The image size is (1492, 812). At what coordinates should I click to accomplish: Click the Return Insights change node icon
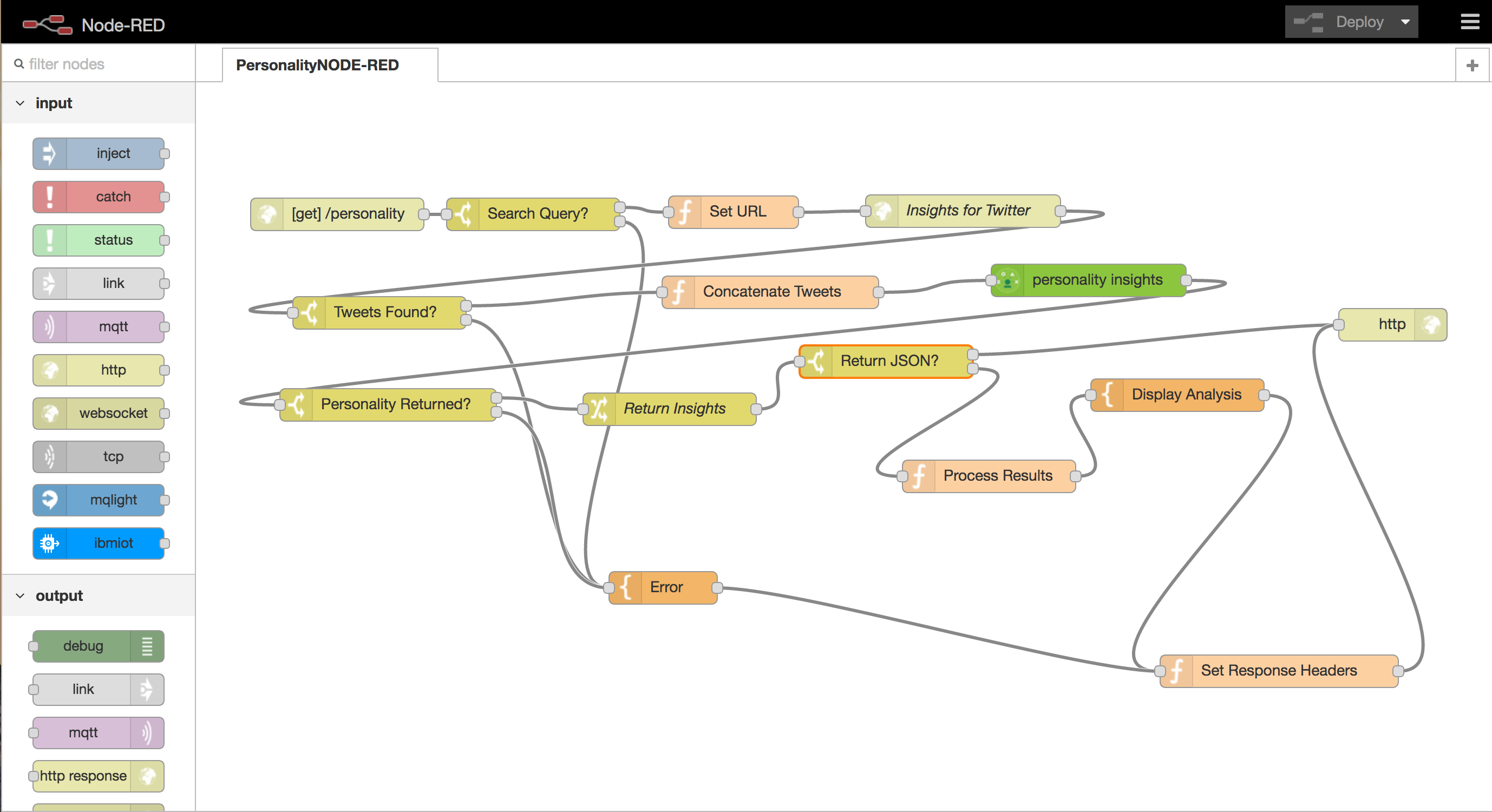click(599, 409)
